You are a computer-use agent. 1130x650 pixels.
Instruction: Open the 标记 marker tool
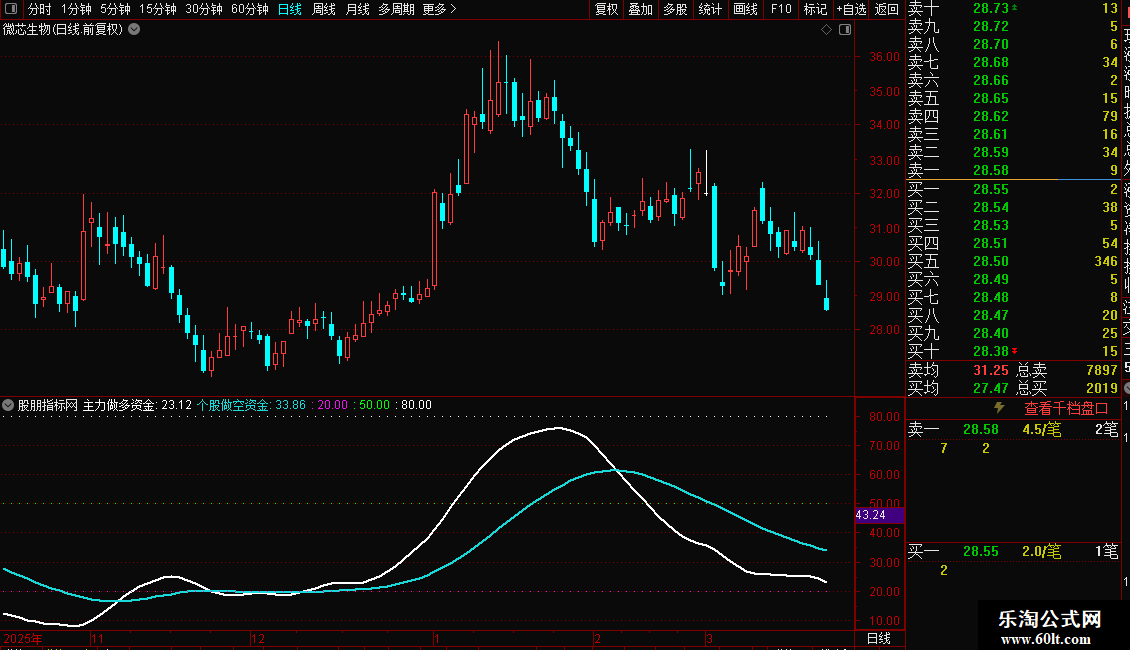point(815,9)
